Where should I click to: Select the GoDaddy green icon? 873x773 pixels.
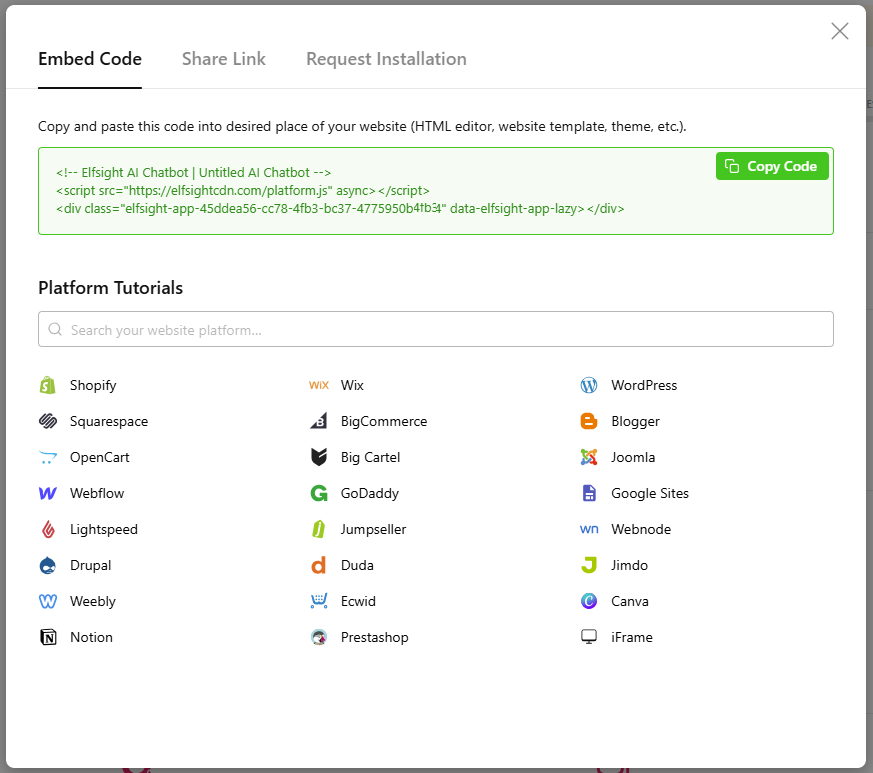[319, 493]
